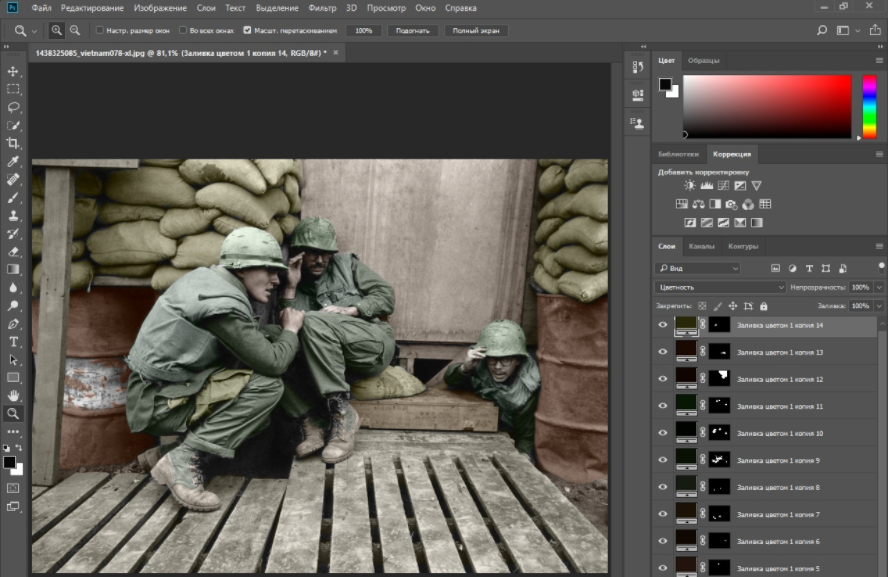Pick the Eyedropper tool
The image size is (888, 577).
14,161
